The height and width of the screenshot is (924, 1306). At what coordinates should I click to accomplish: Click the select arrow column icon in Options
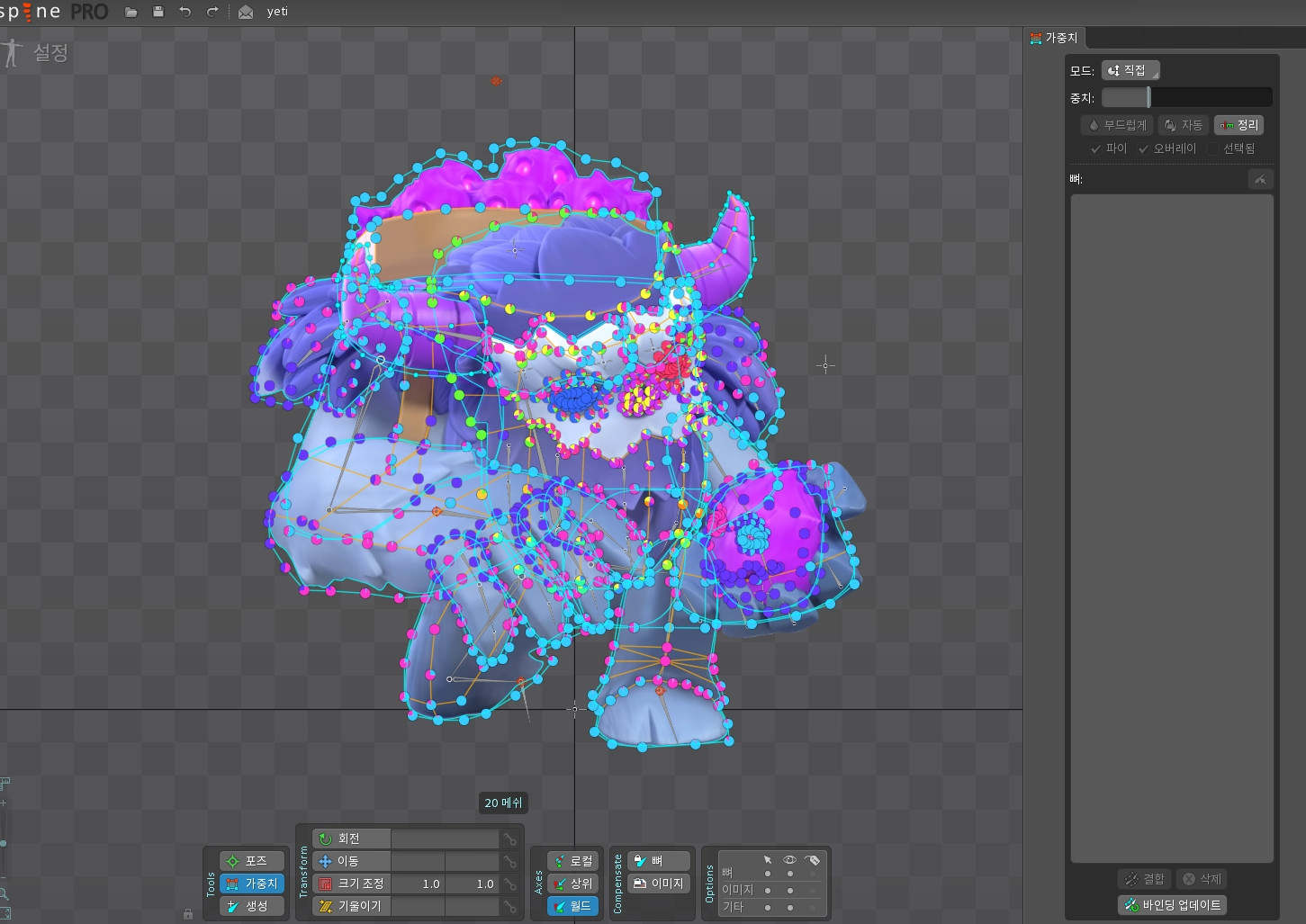767,859
